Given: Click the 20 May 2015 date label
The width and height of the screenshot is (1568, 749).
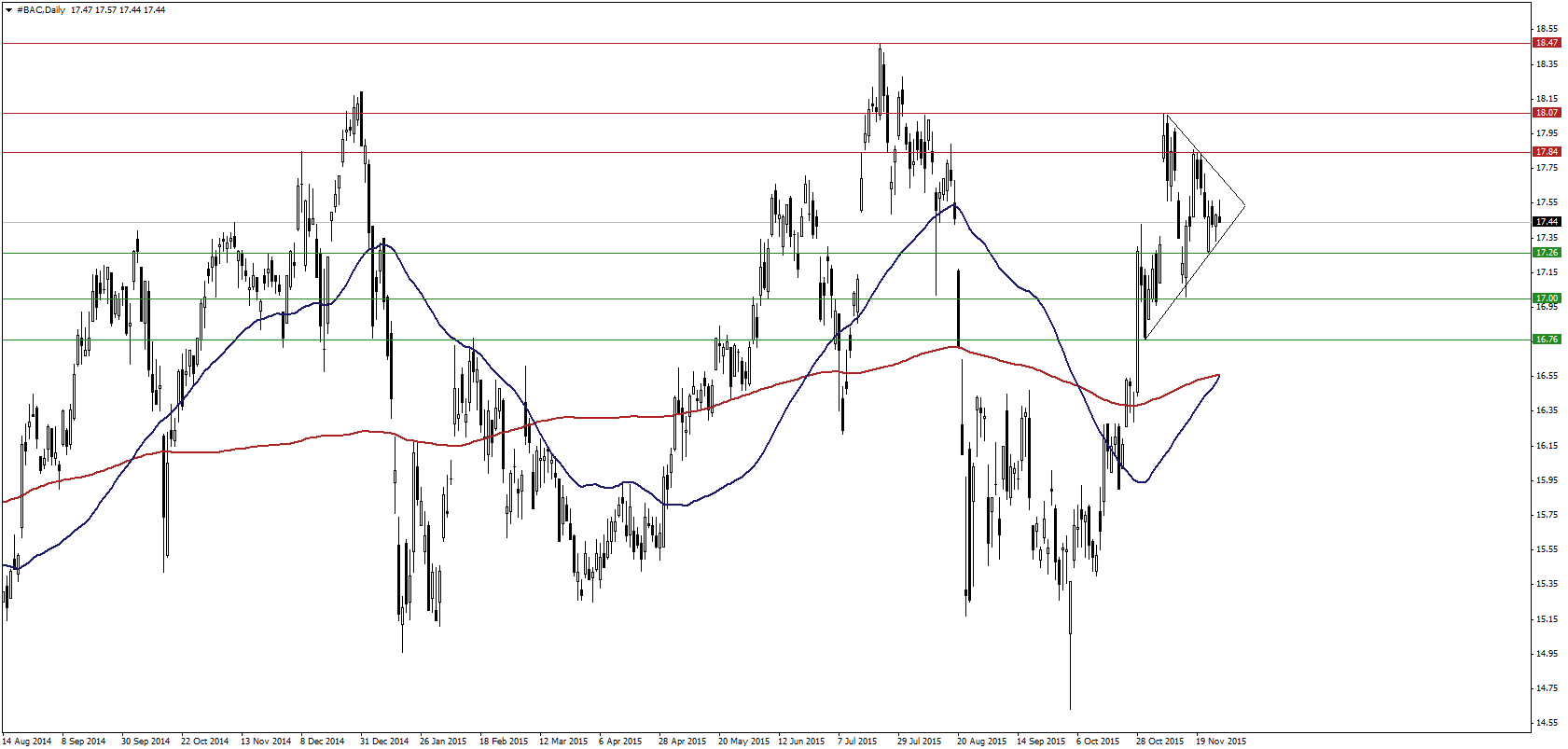Looking at the screenshot, I should click(x=743, y=742).
